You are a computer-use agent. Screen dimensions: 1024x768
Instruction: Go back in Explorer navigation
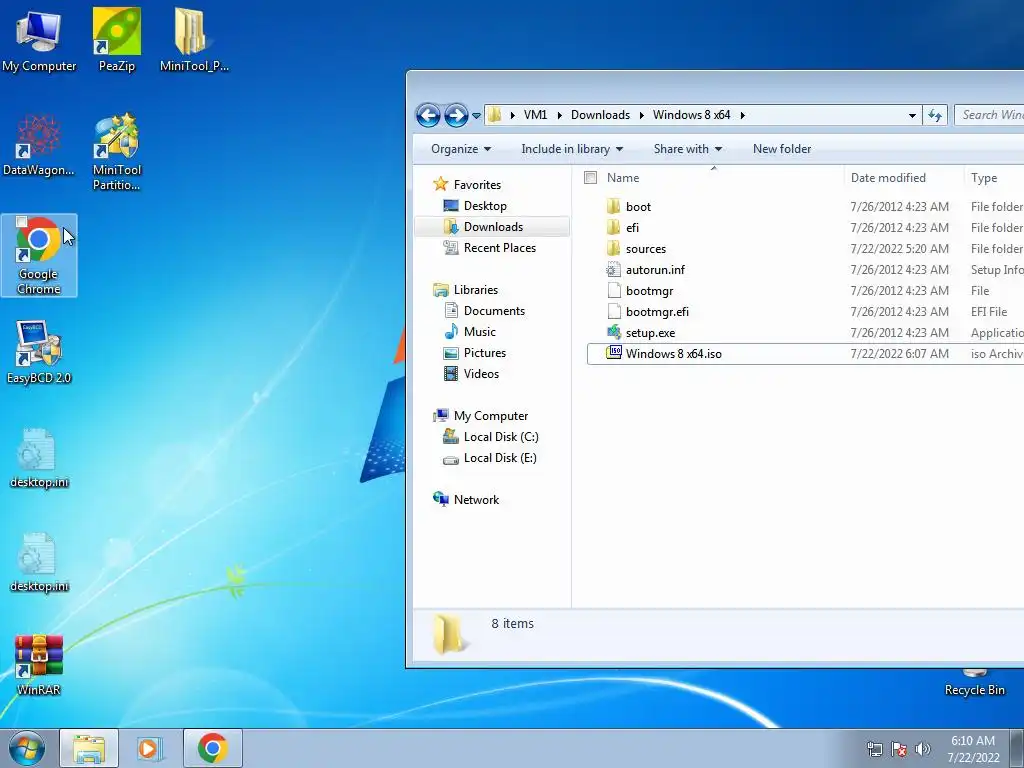click(428, 116)
